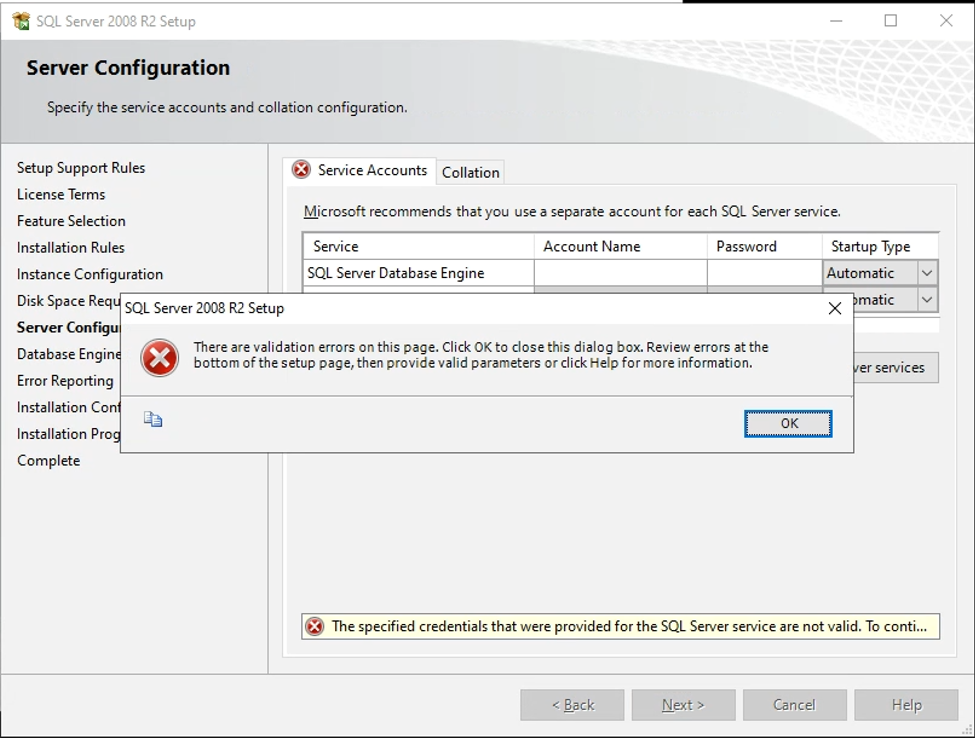Click the Password field for Database Engine
Screen dimensions: 975x738
764,273
